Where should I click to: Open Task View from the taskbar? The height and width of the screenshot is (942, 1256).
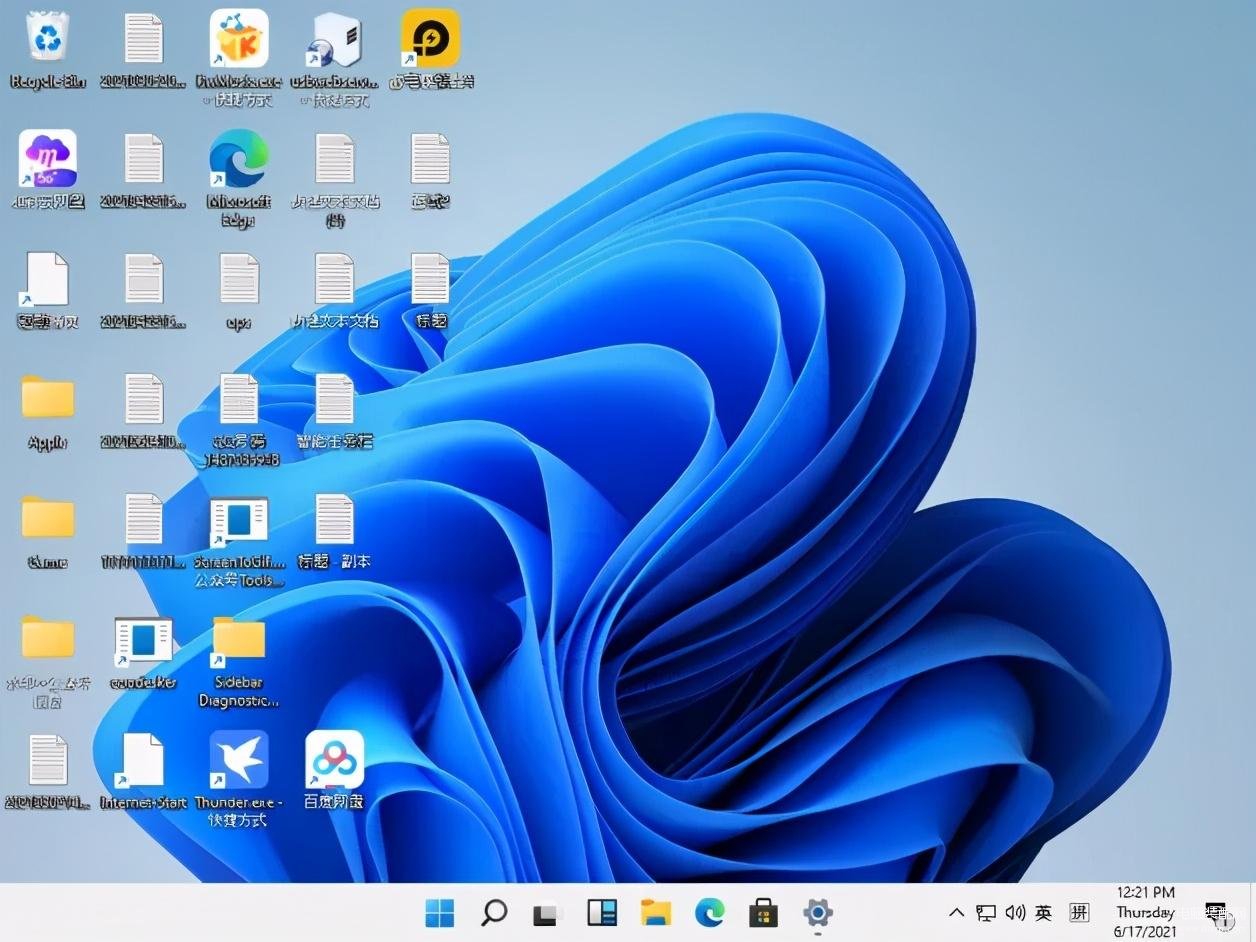547,912
